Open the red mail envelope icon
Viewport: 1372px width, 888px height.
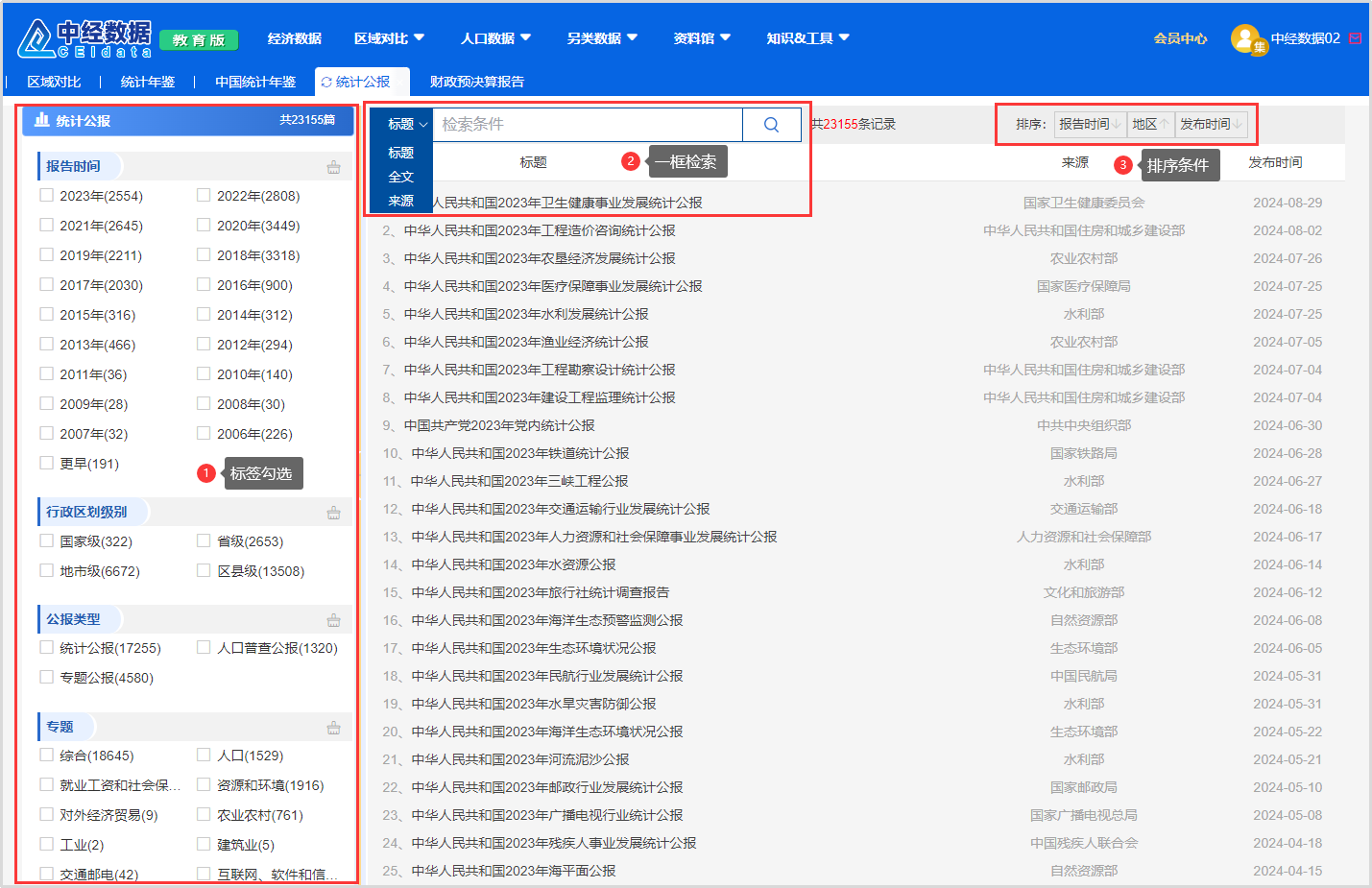[1355, 38]
